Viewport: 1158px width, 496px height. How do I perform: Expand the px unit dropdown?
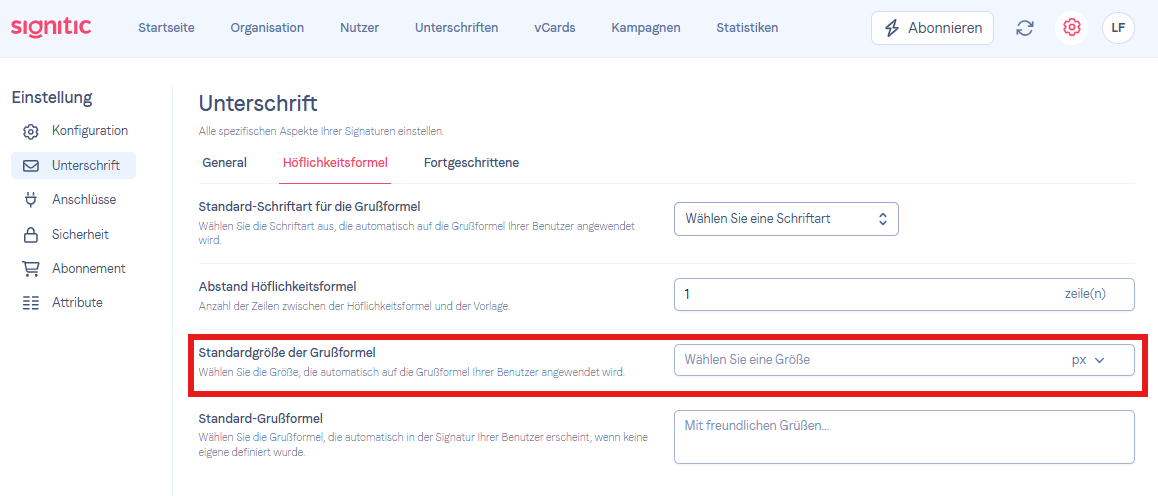click(1088, 360)
